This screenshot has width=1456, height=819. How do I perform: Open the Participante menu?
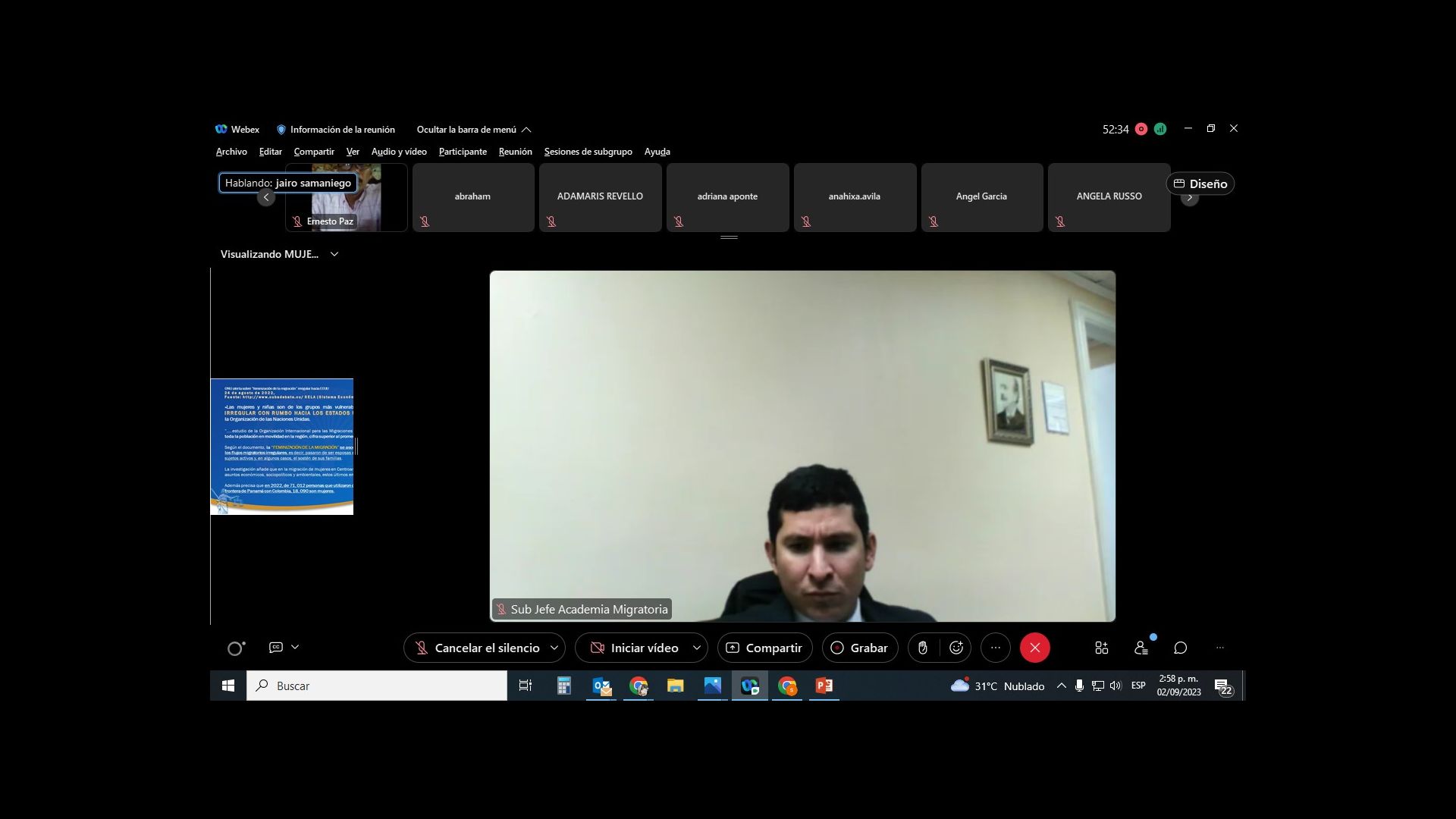(x=463, y=152)
